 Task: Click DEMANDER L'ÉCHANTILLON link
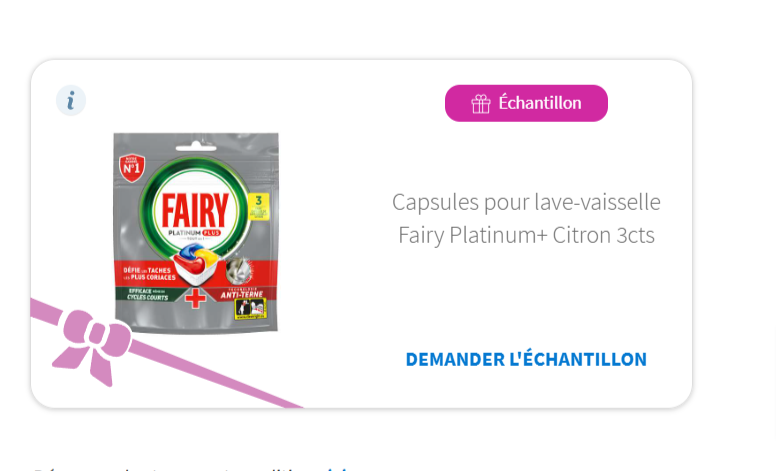click(526, 360)
